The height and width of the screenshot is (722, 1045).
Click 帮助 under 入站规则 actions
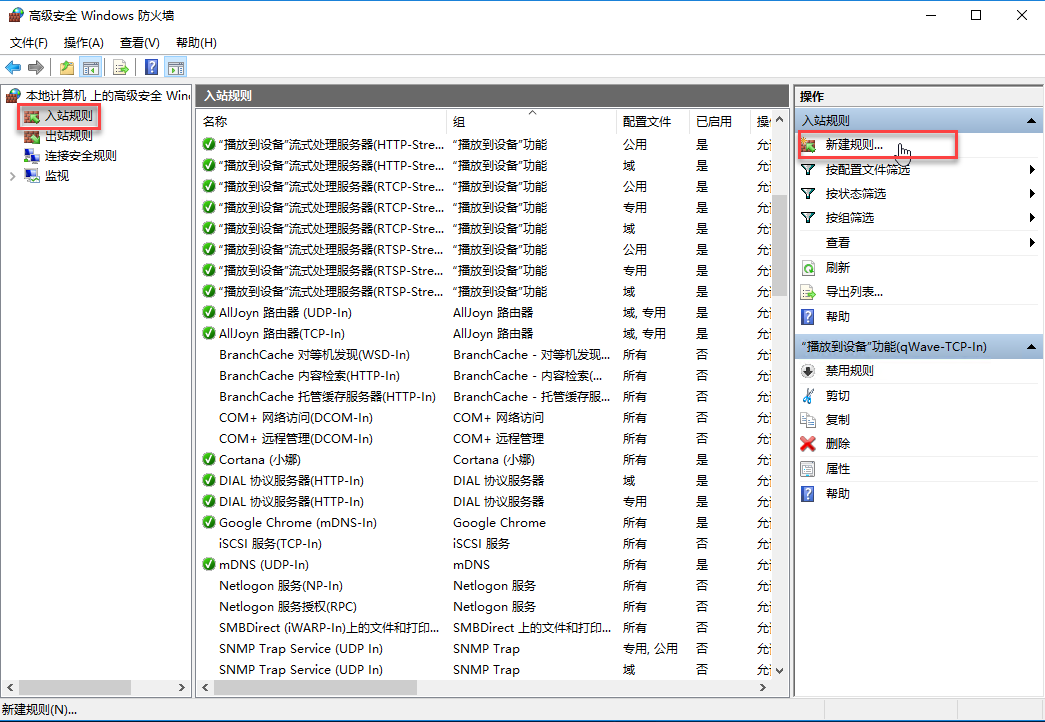coord(837,317)
